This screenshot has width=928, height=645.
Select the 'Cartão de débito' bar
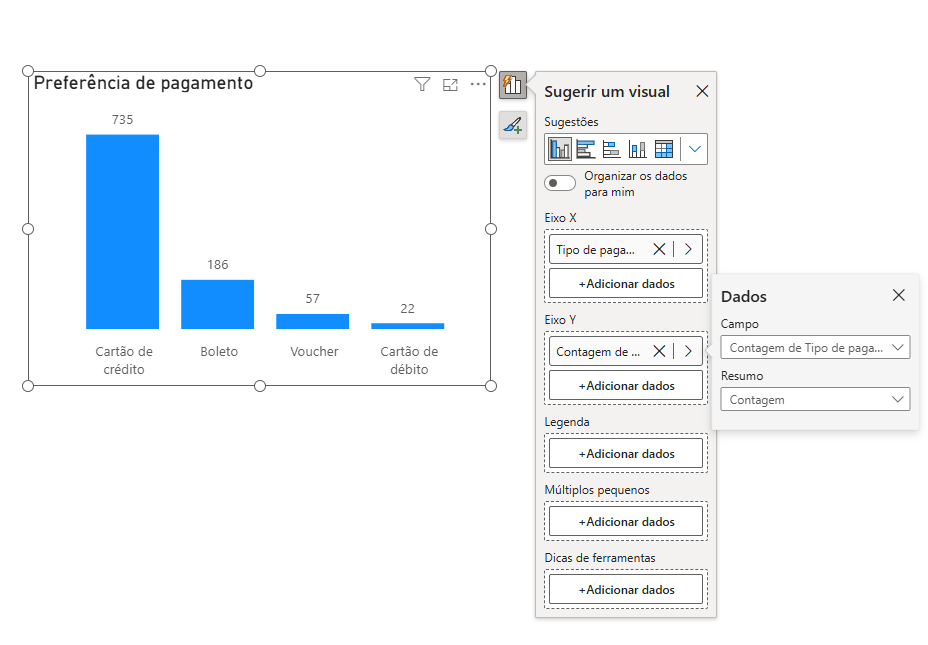408,326
